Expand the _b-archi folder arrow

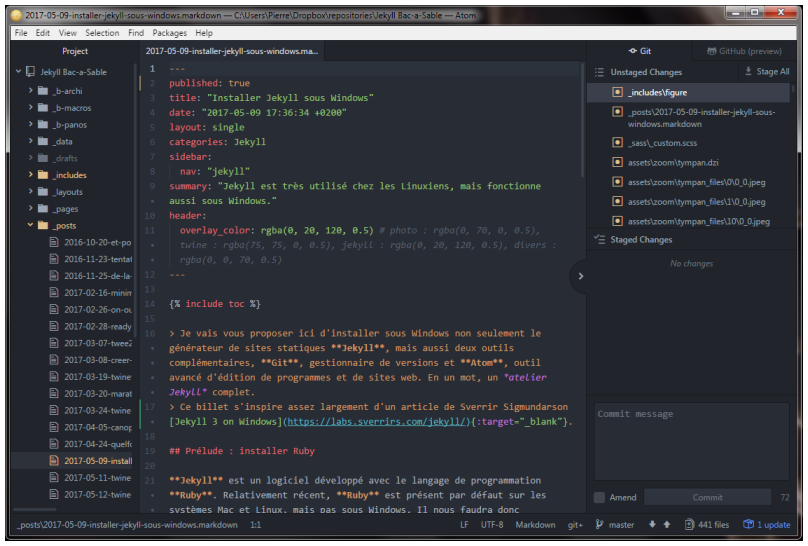[30, 91]
